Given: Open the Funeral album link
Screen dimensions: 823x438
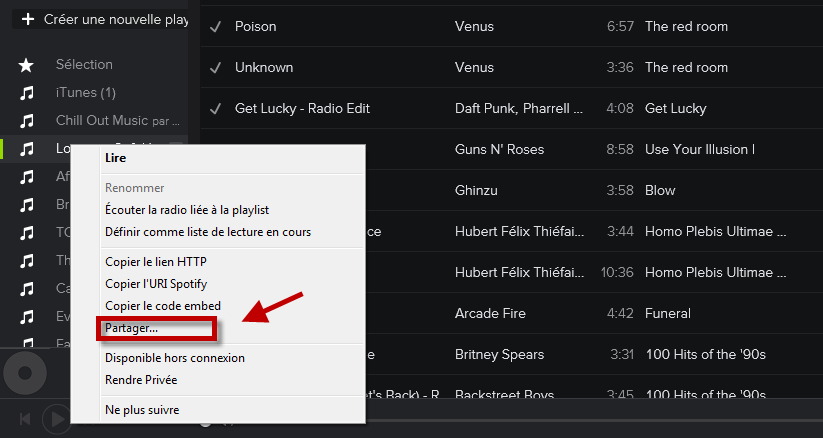Looking at the screenshot, I should pyautogui.click(x=668, y=313).
